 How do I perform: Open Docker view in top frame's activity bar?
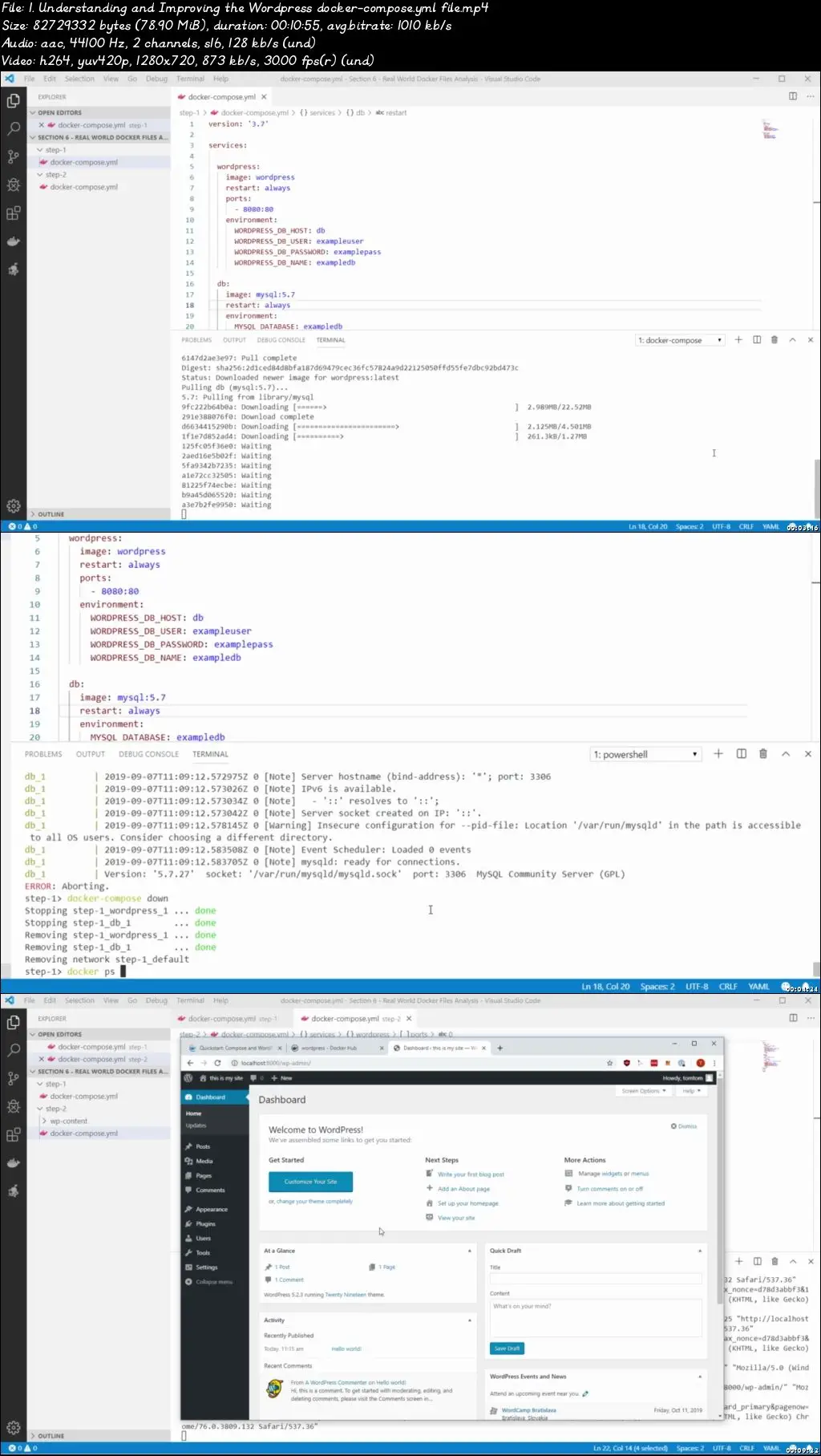[x=14, y=241]
